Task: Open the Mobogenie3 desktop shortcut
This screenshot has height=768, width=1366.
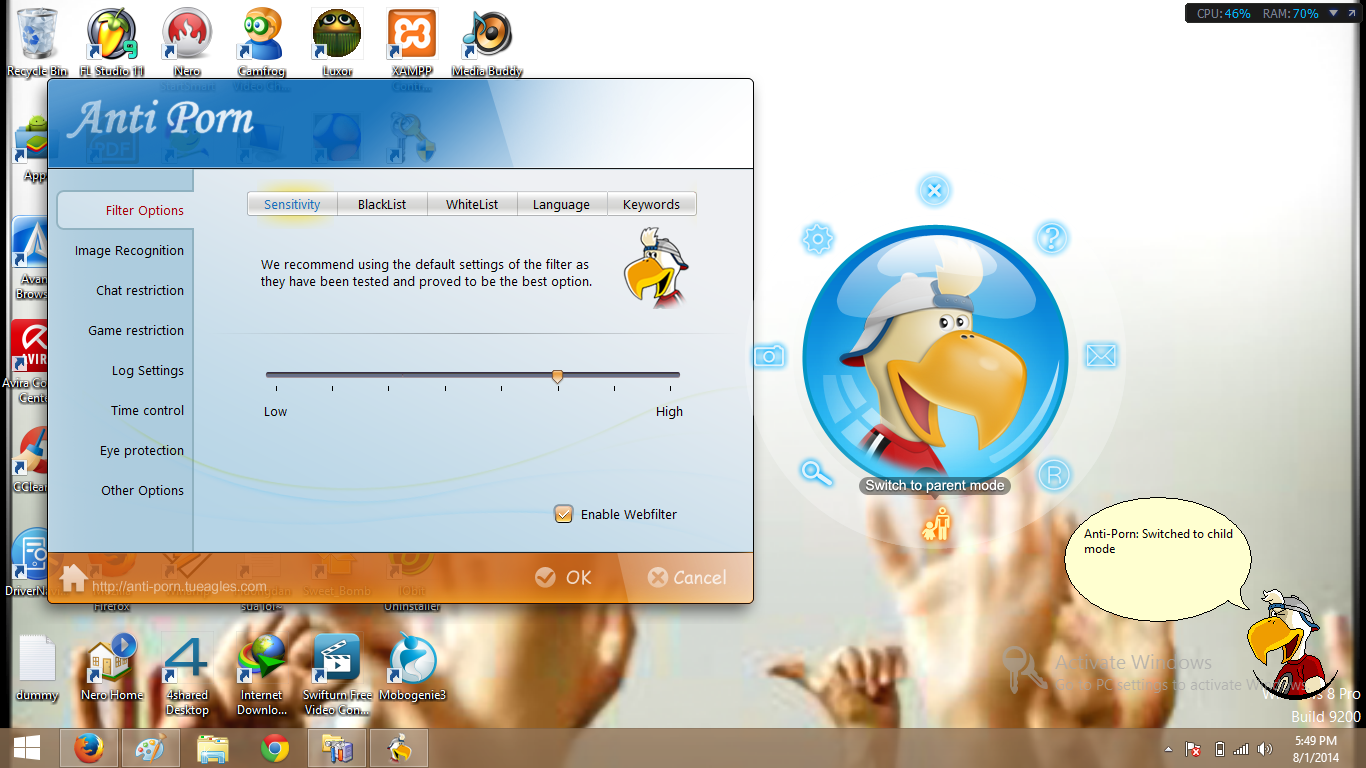Action: 412,668
